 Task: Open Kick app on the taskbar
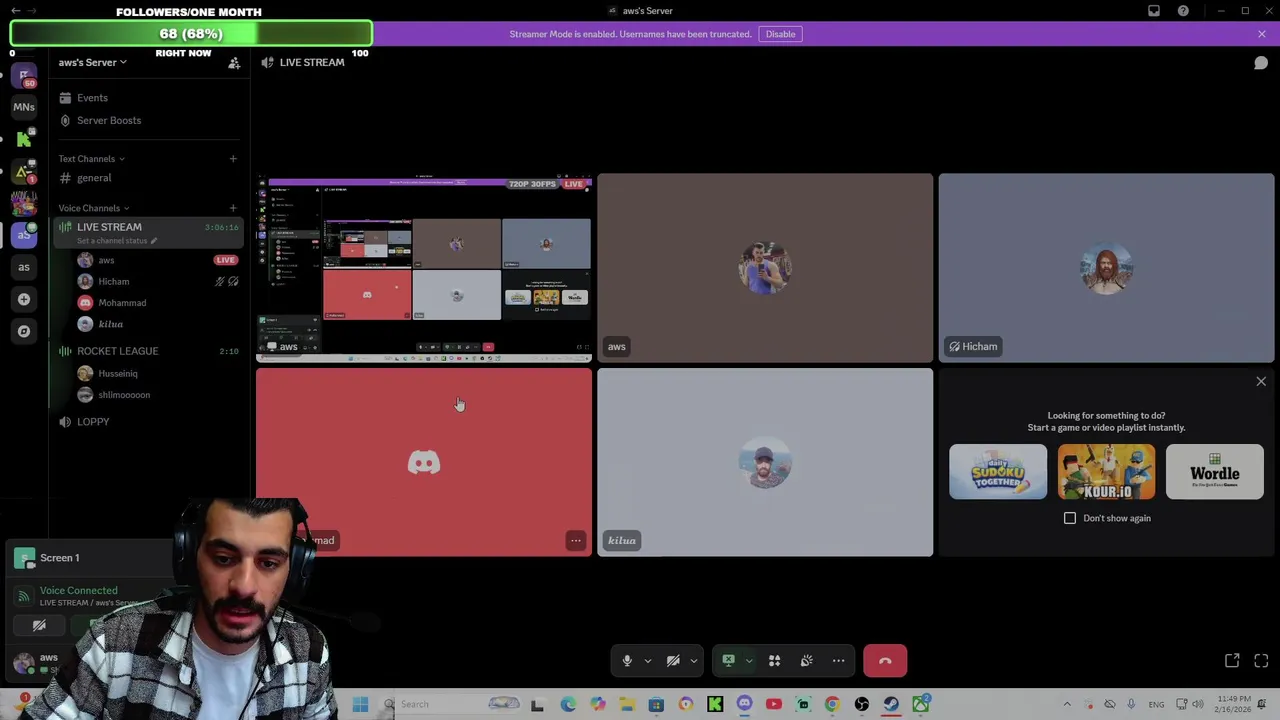(x=715, y=704)
